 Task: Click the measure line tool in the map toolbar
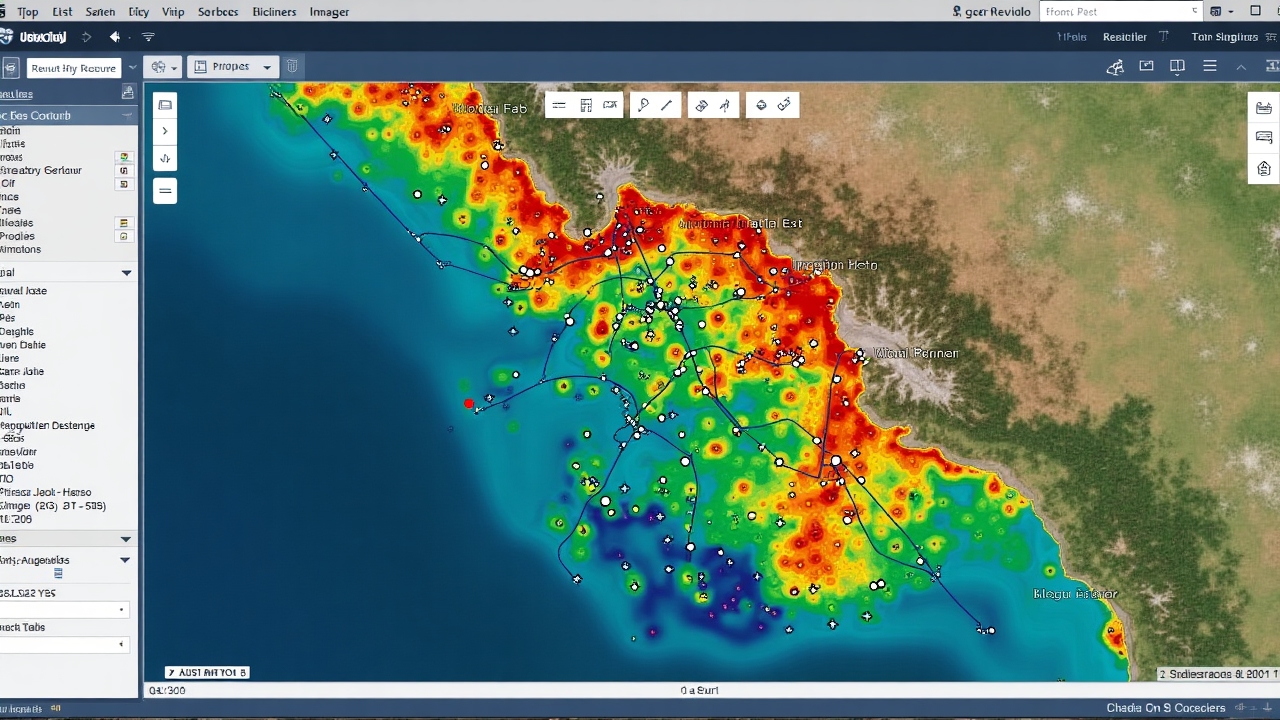tap(667, 105)
